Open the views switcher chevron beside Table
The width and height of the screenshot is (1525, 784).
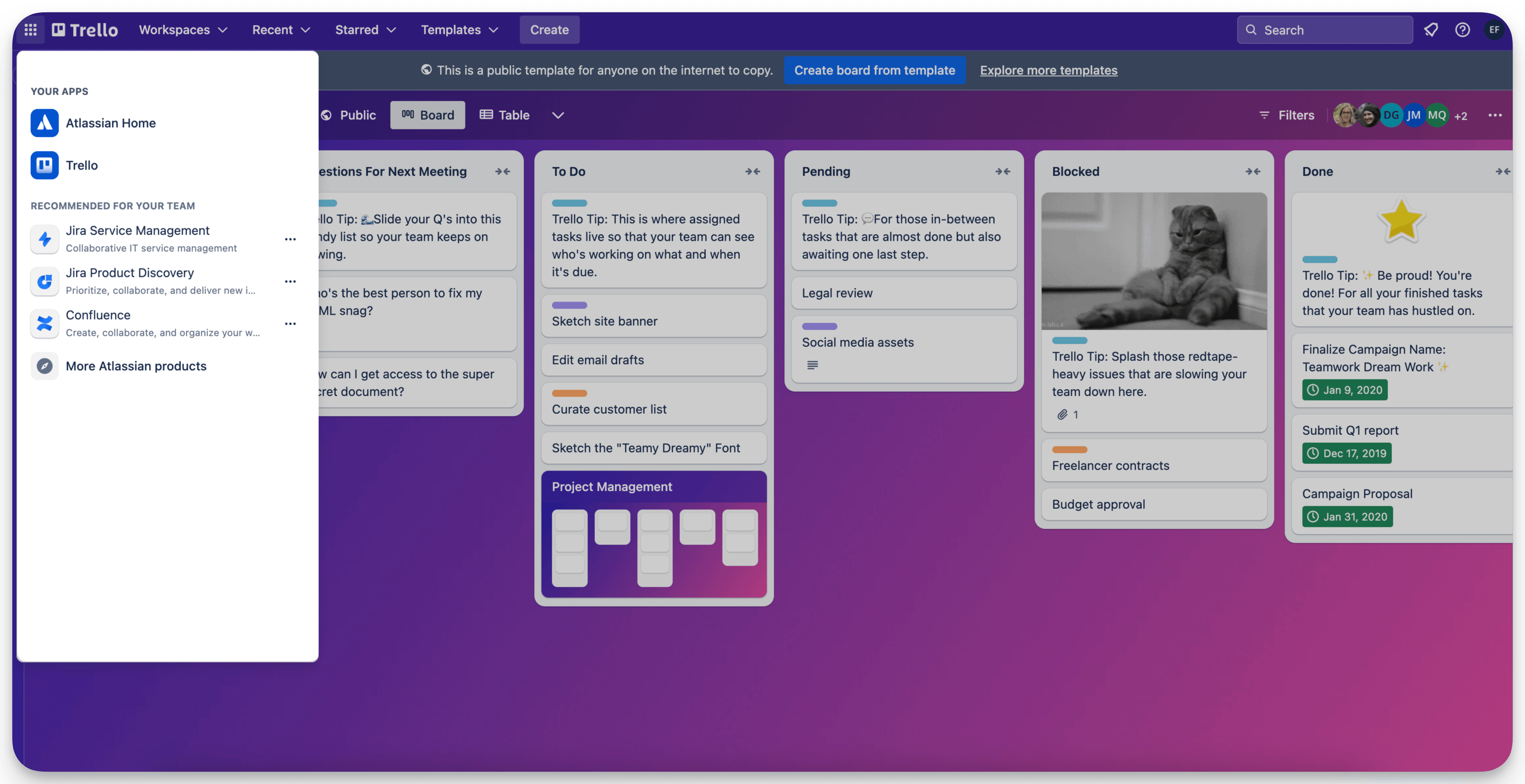tap(558, 115)
